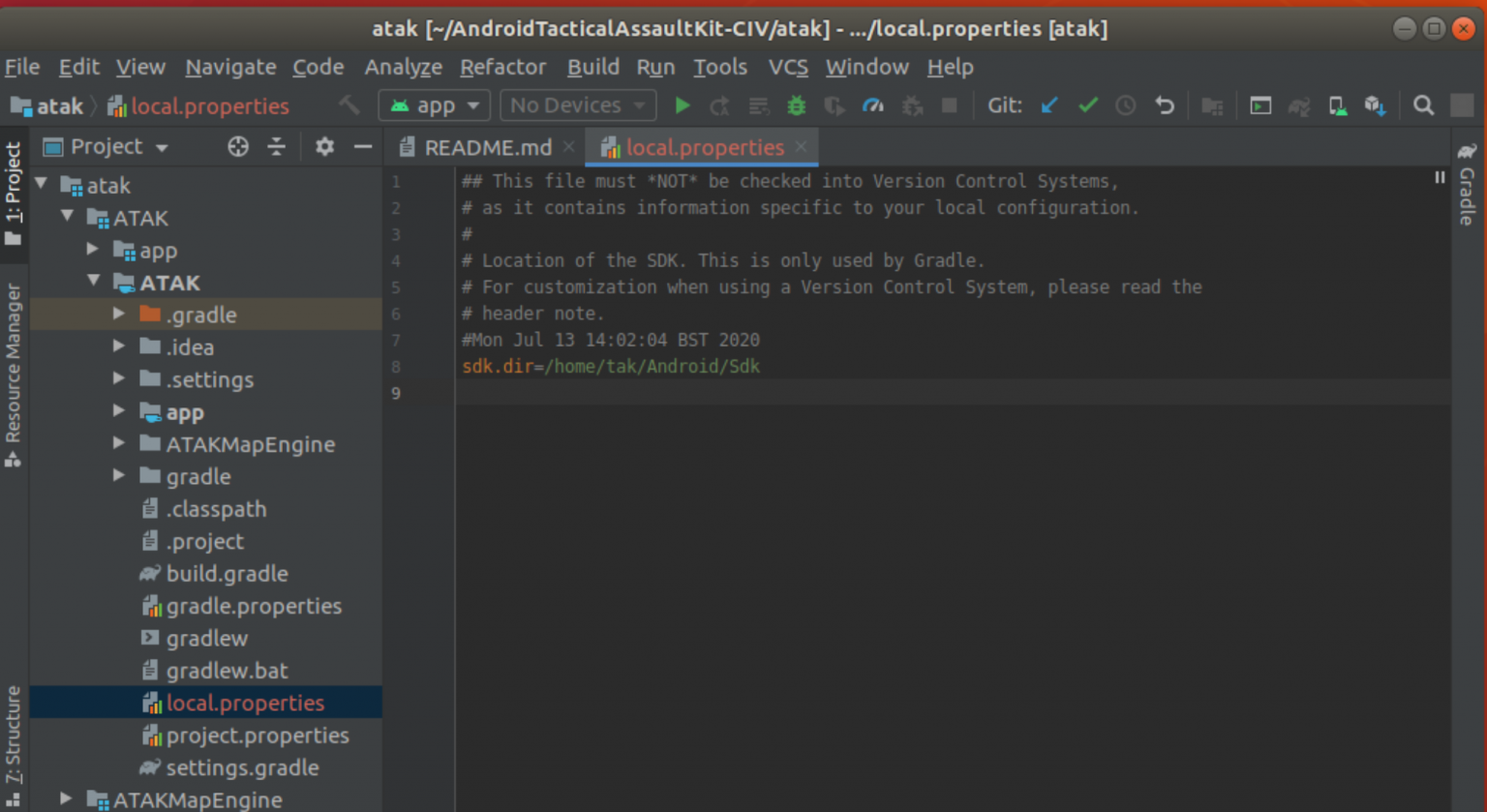
Task: Open the app run configuration dropdown
Action: 434,105
